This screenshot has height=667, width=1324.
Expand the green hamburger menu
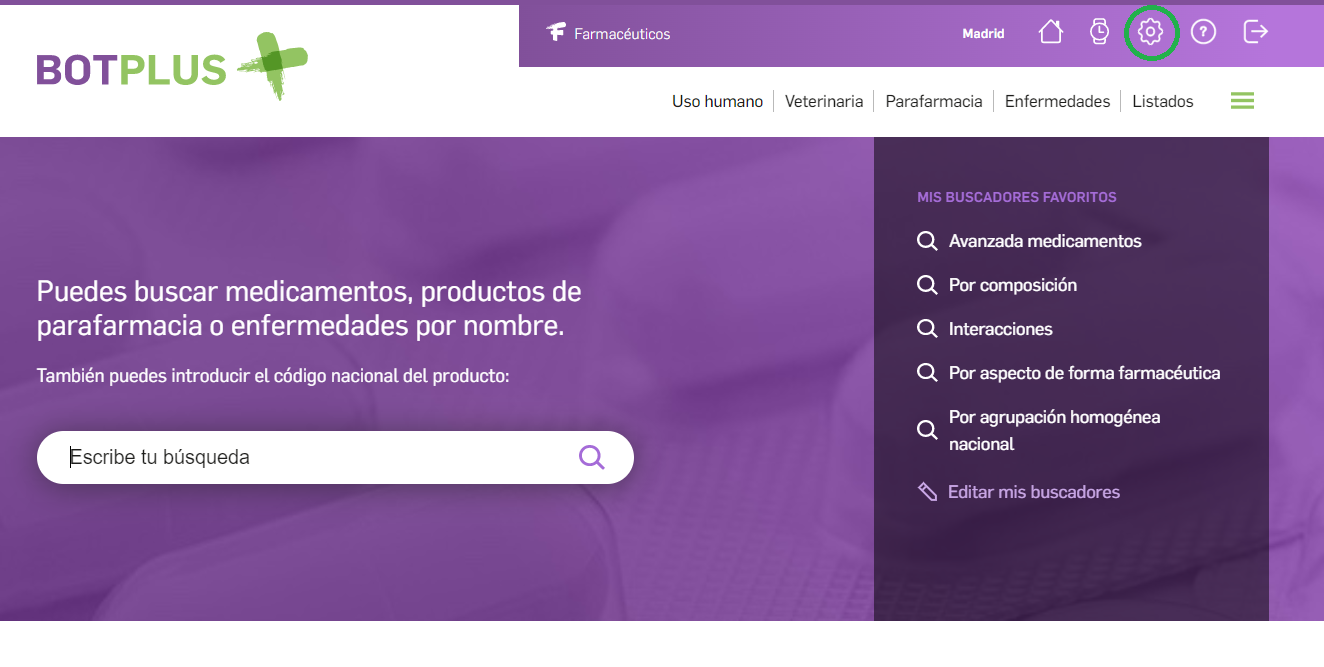[1242, 101]
